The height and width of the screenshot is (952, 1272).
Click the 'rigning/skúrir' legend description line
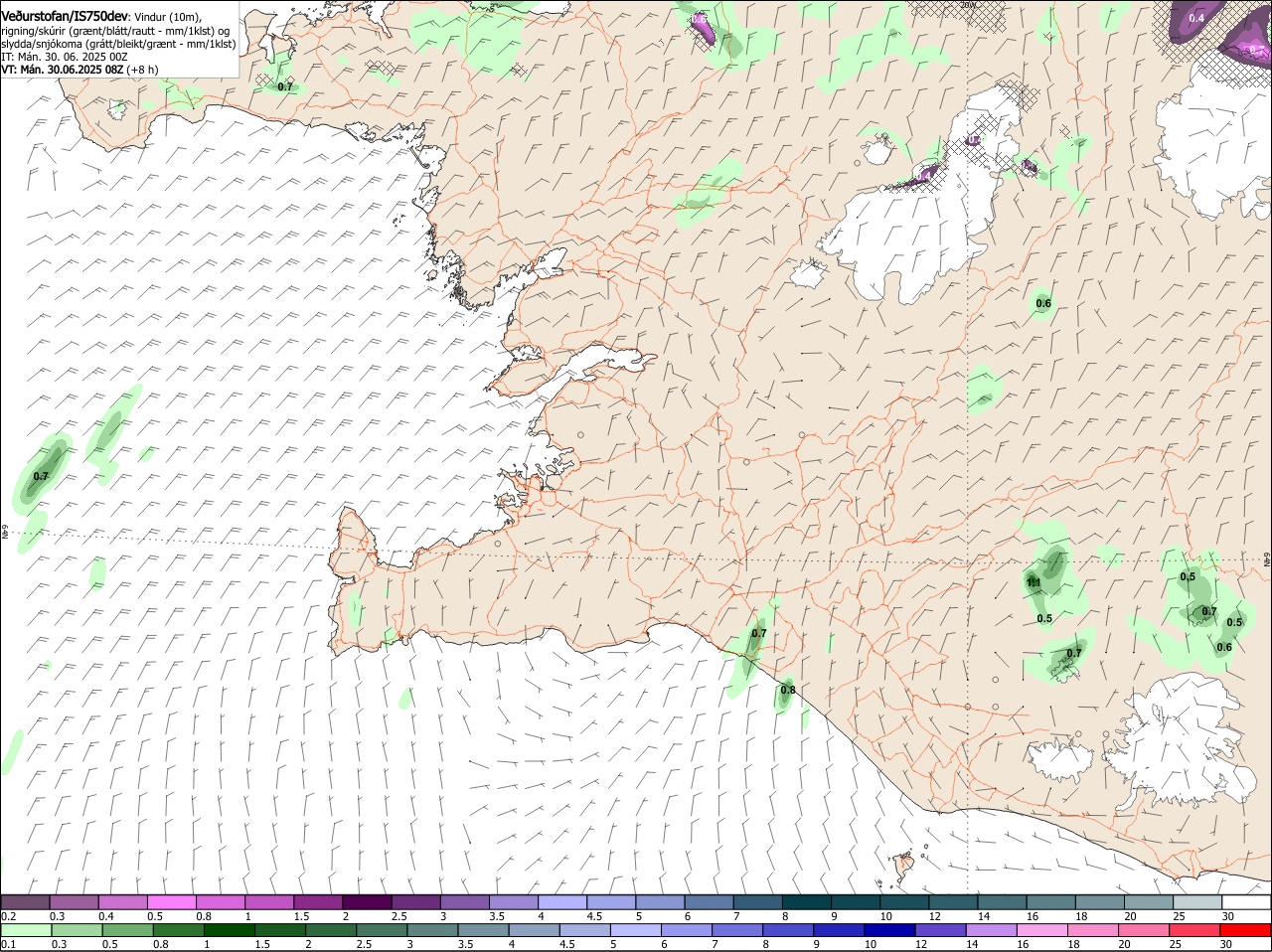click(x=116, y=31)
